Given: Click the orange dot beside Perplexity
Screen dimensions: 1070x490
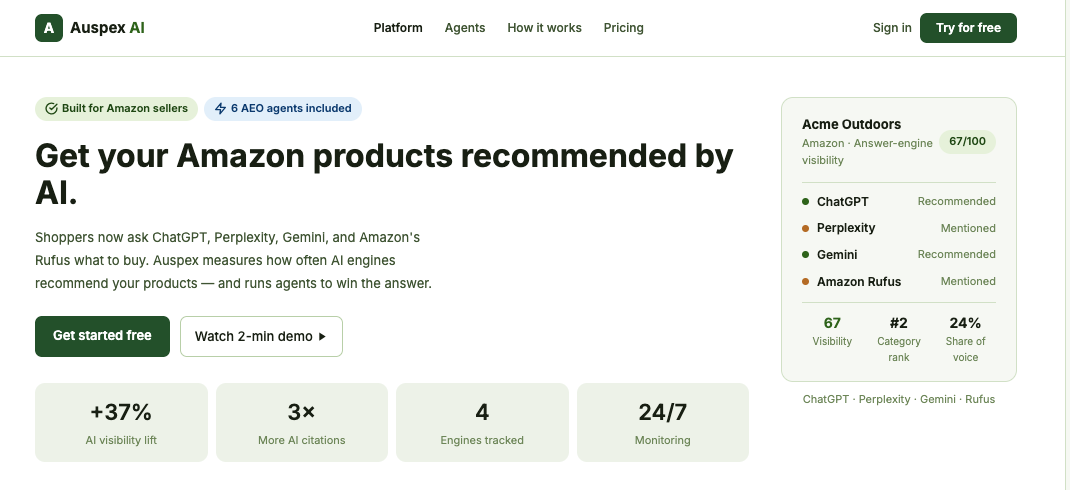Looking at the screenshot, I should pyautogui.click(x=805, y=229).
